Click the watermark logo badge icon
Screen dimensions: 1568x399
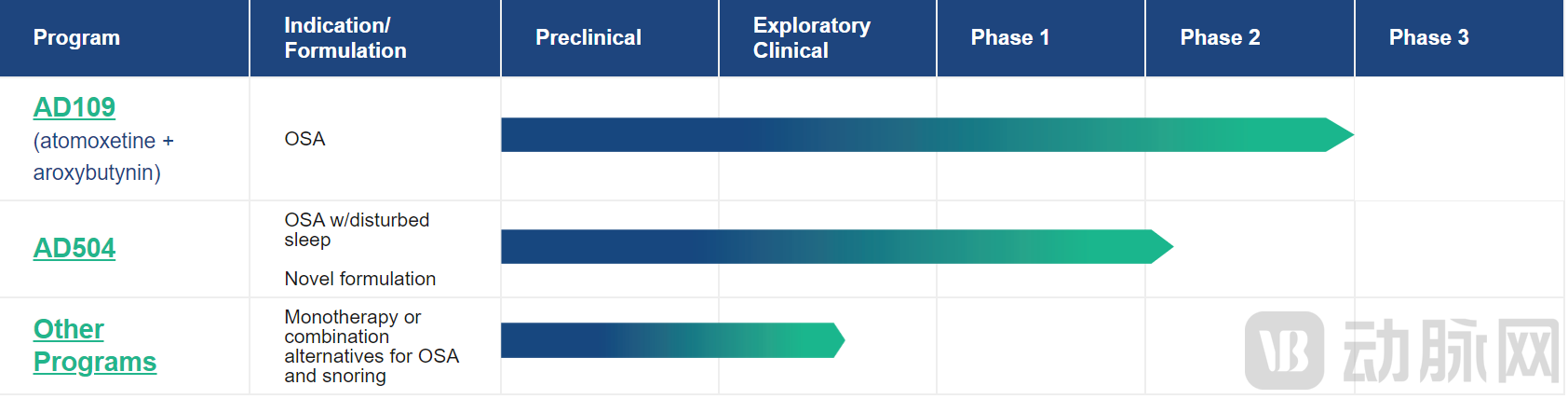[x=1284, y=351]
